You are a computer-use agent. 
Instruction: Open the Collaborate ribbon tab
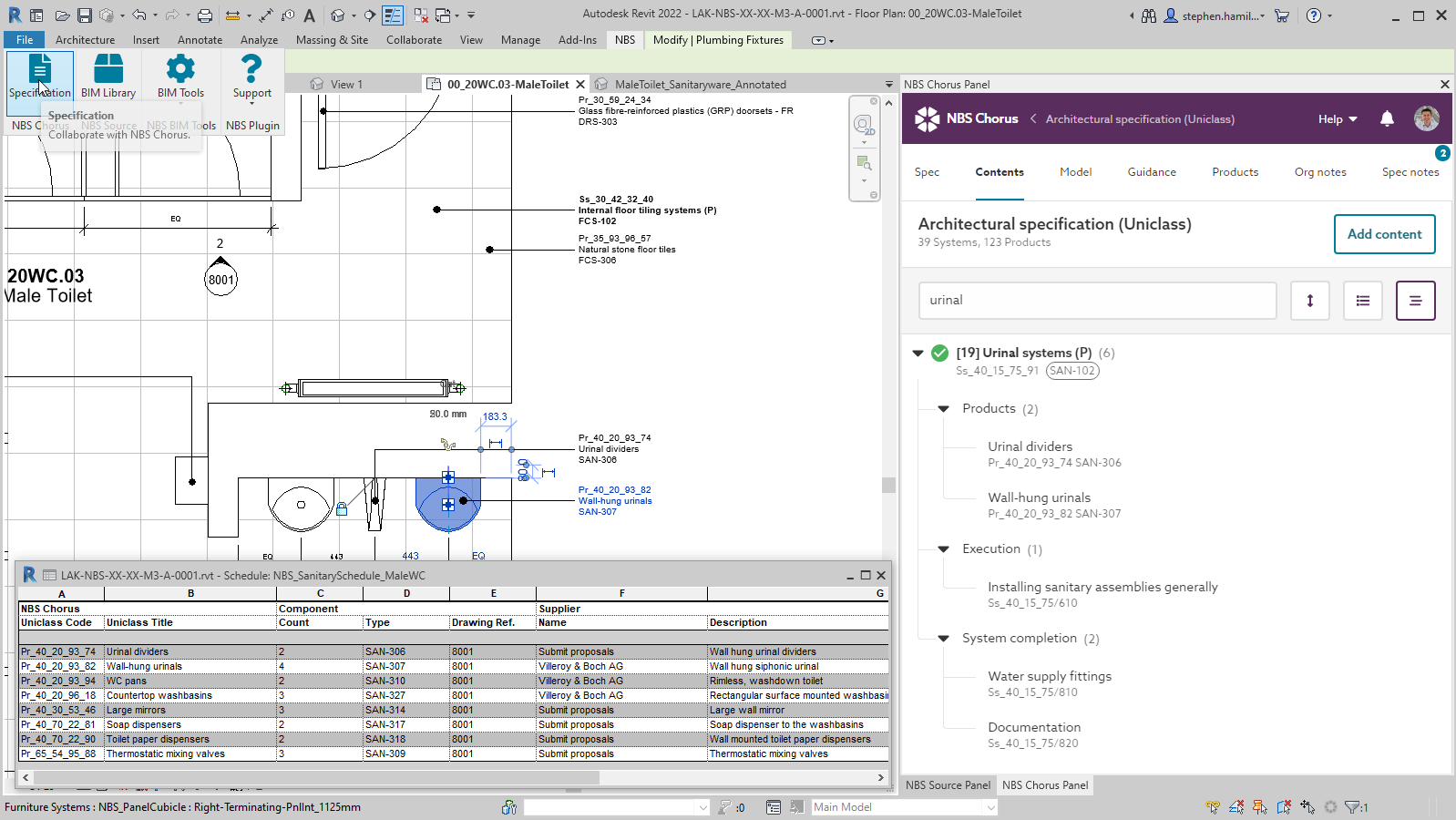414,40
